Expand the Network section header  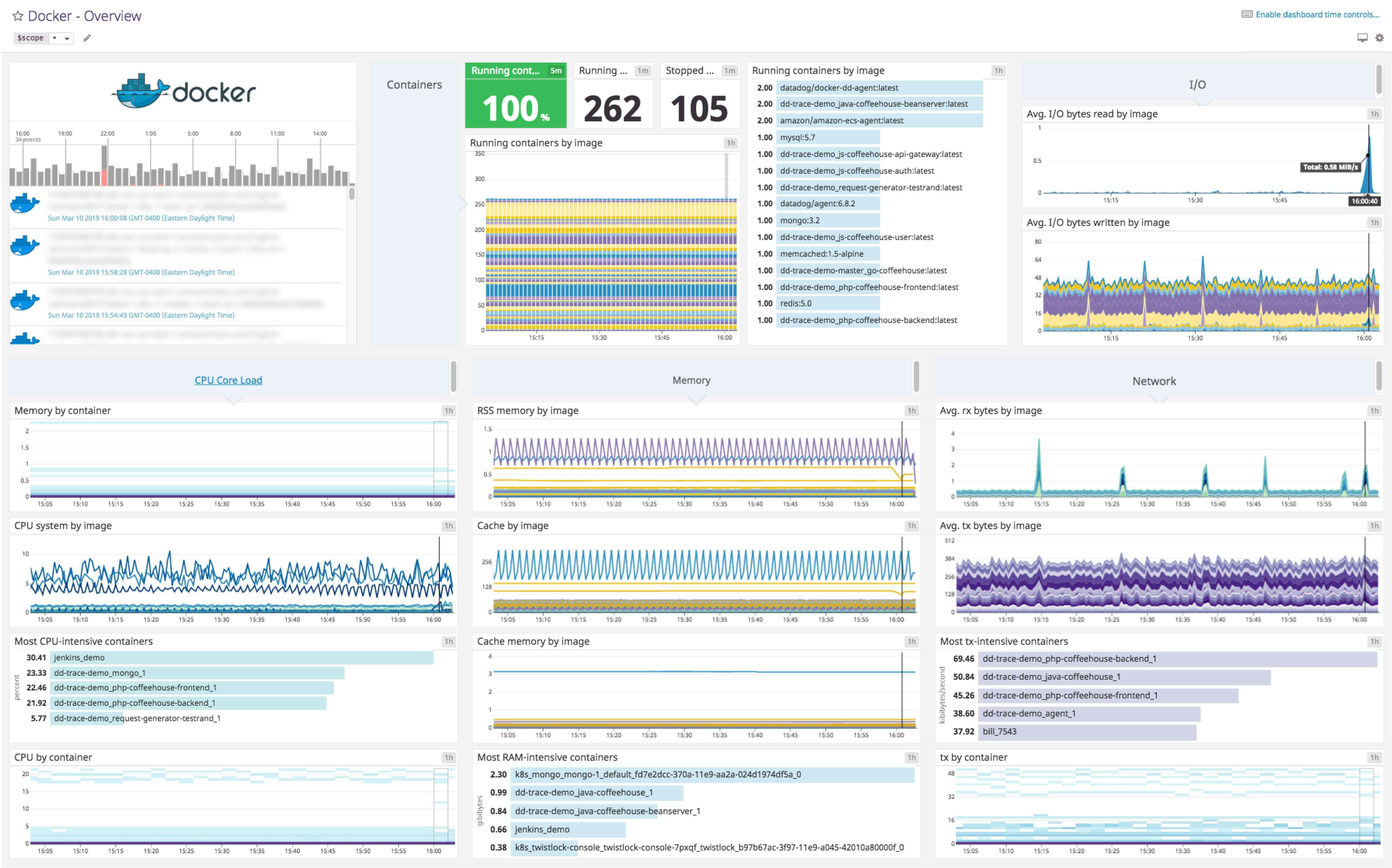(1153, 380)
